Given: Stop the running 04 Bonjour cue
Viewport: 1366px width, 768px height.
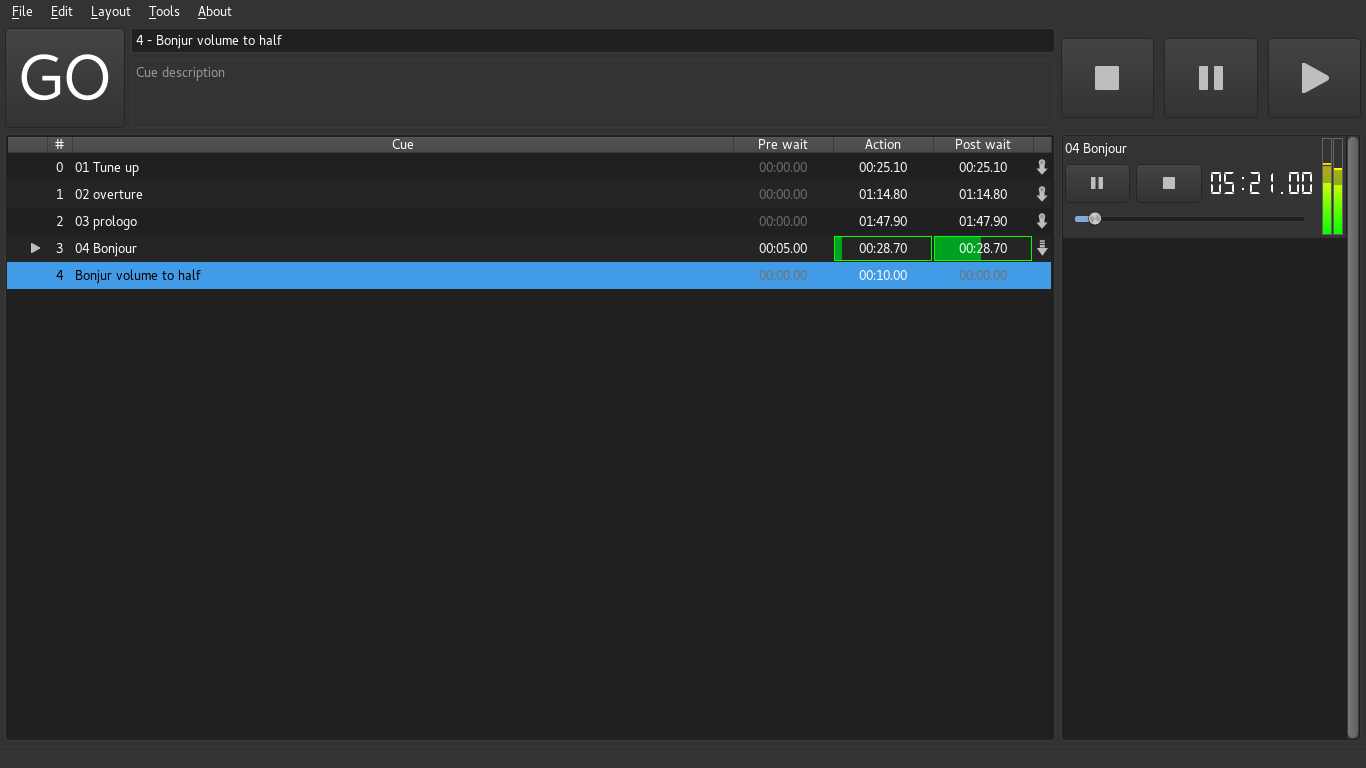Looking at the screenshot, I should pyautogui.click(x=1168, y=184).
